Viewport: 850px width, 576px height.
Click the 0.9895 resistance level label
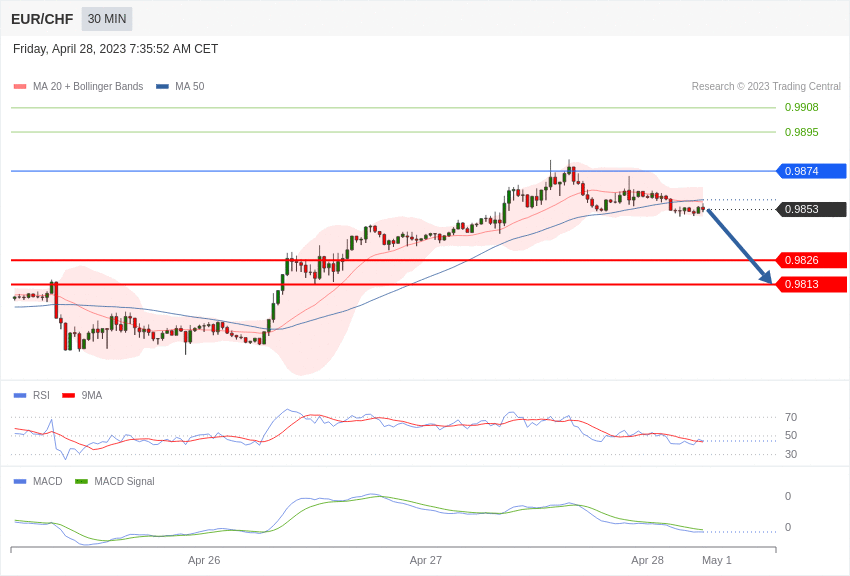pos(801,132)
